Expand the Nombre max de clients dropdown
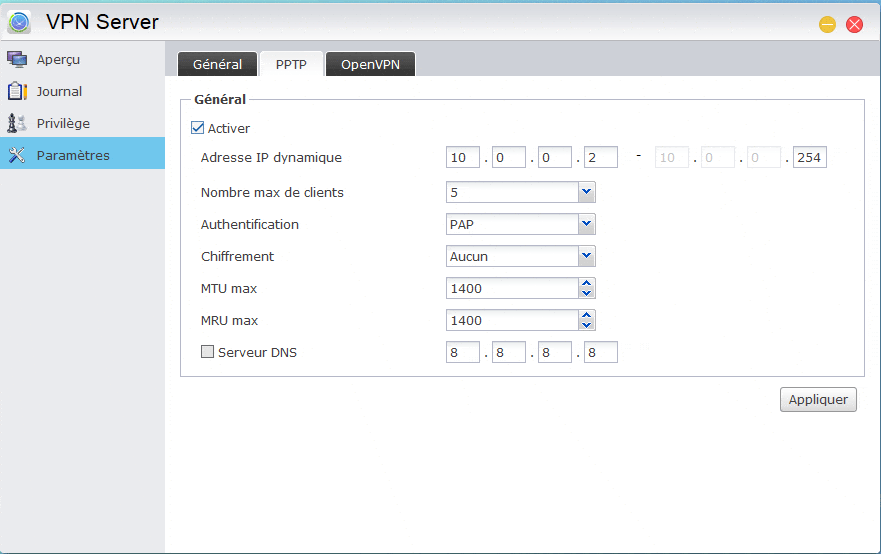This screenshot has height=554, width=881. pyautogui.click(x=586, y=192)
